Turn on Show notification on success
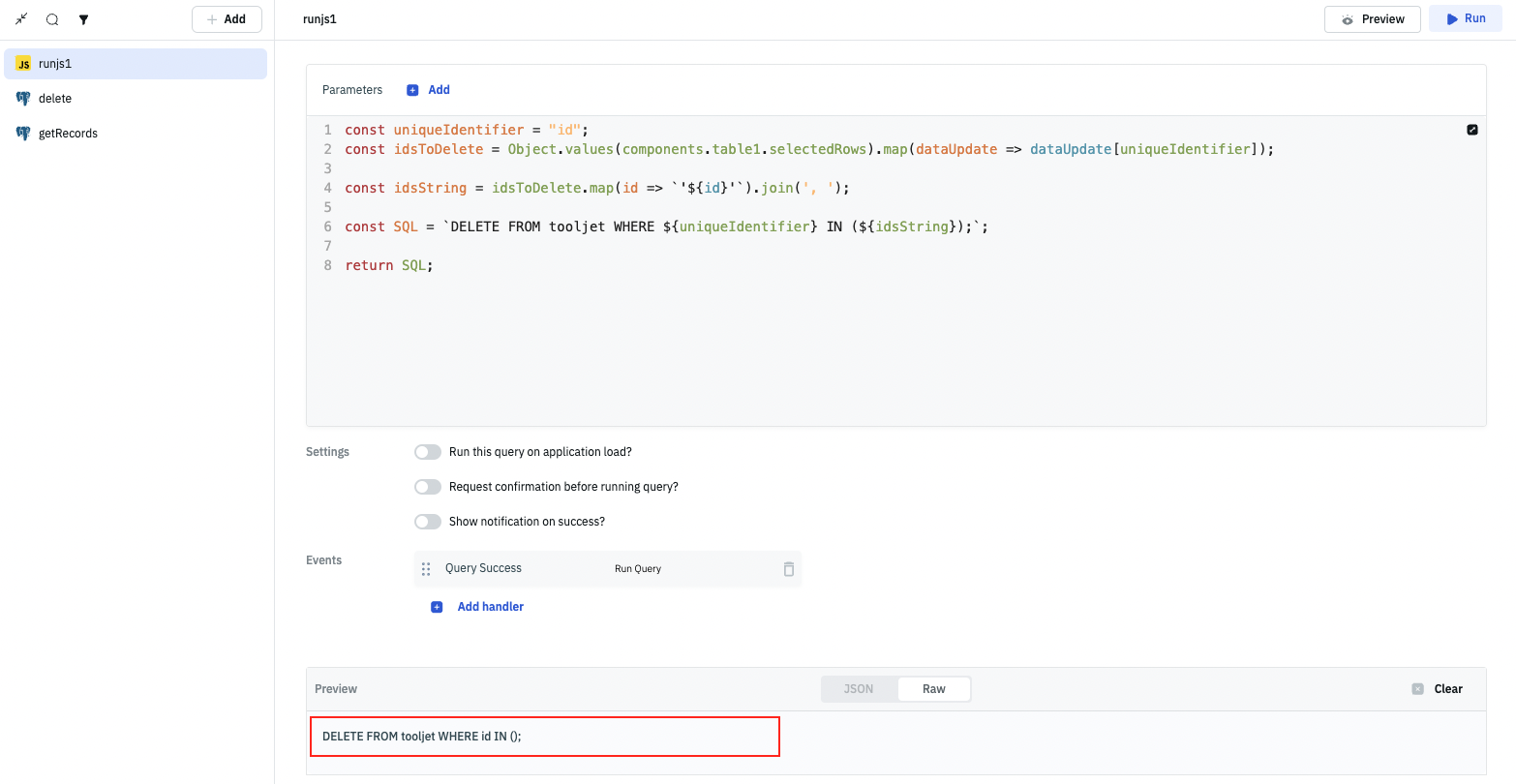 coord(428,522)
